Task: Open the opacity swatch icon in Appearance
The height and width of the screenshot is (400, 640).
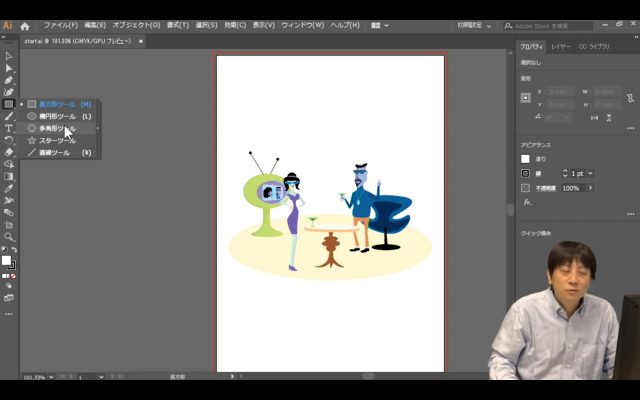Action: pos(525,188)
